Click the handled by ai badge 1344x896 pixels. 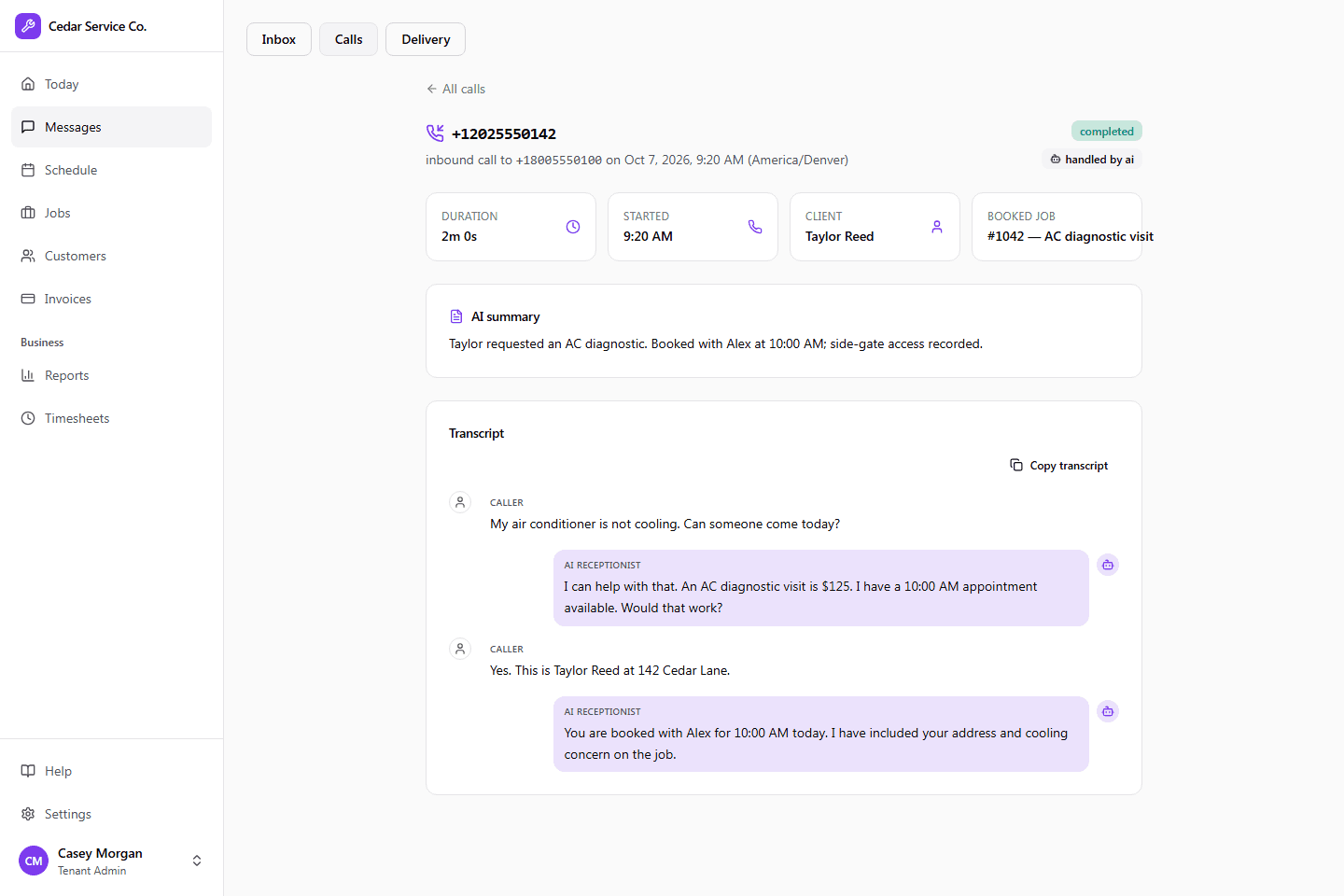click(x=1092, y=160)
